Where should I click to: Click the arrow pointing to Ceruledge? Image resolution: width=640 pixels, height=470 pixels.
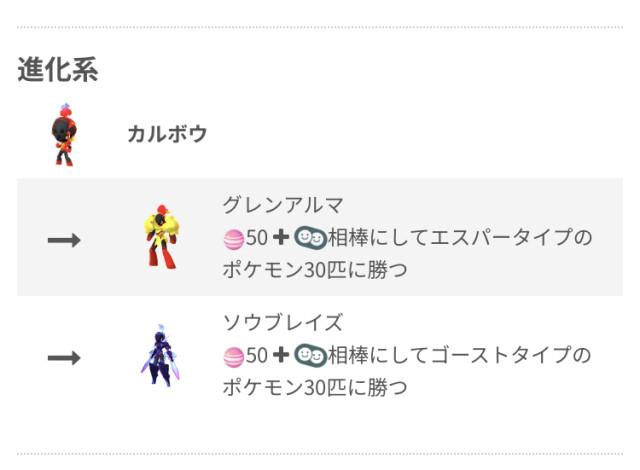[x=64, y=358]
